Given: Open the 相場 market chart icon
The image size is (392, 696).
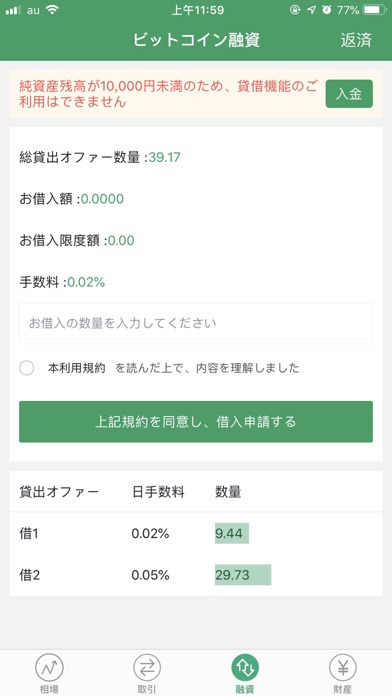Looking at the screenshot, I should click(49, 668).
